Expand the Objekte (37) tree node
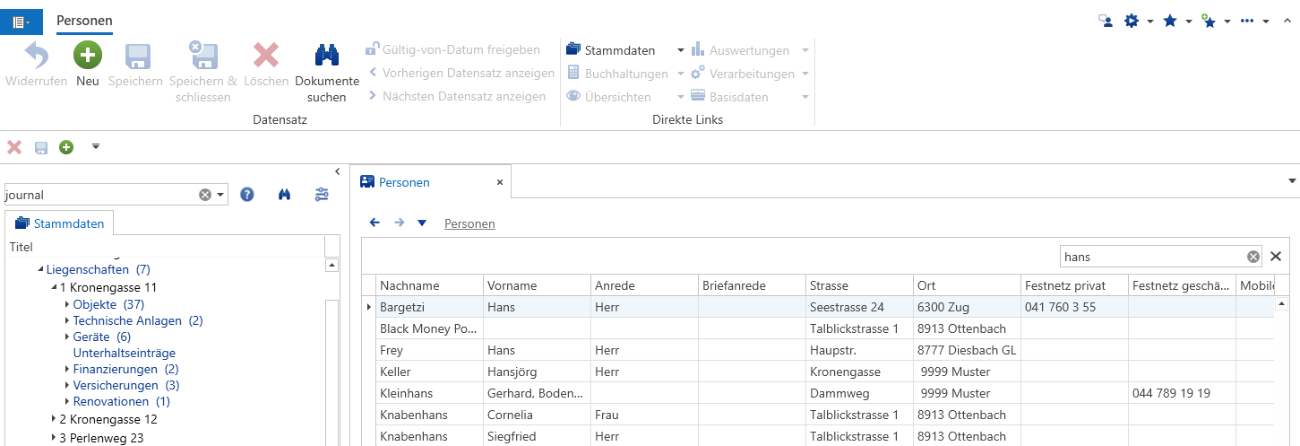The width and height of the screenshot is (1300, 446). pyautogui.click(x=68, y=304)
